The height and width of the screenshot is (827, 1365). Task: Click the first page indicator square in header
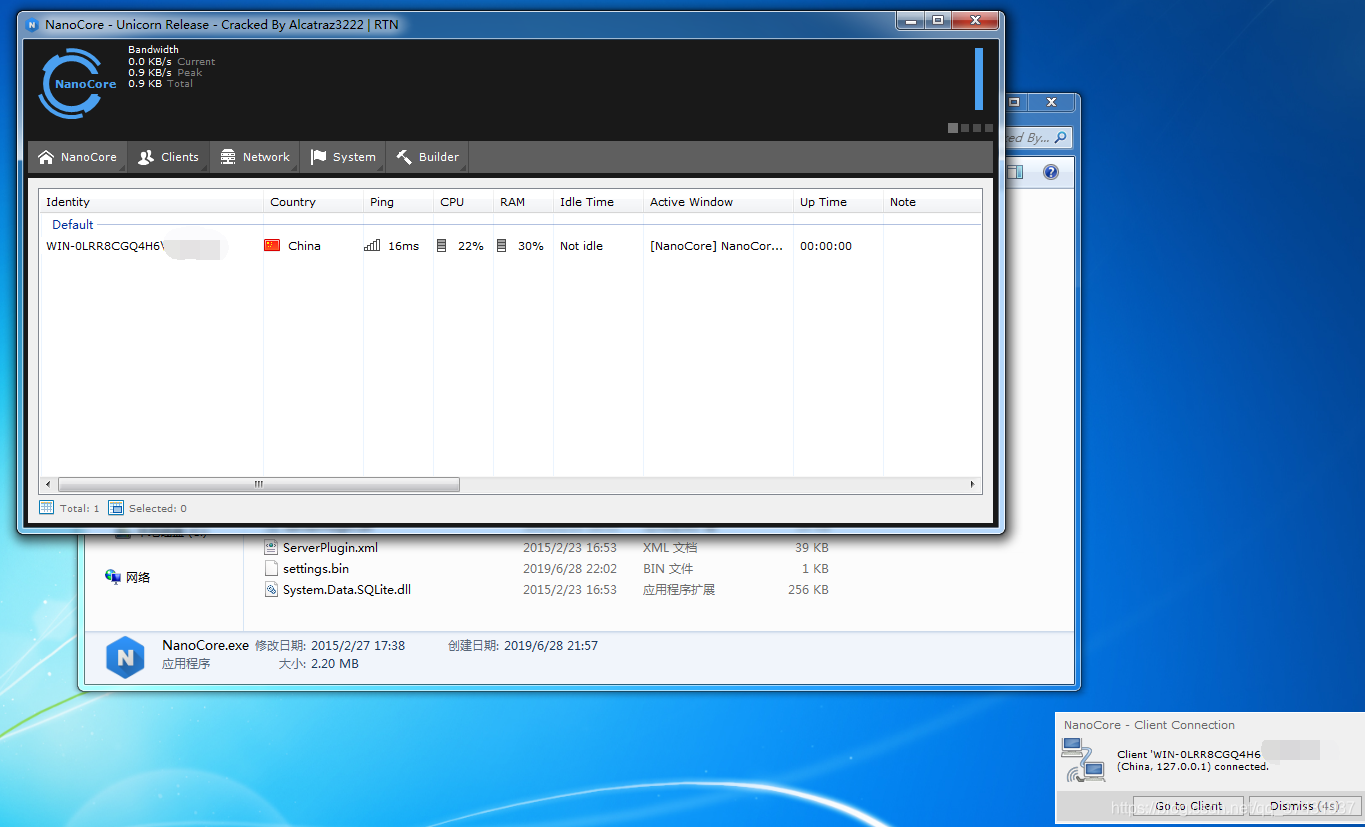(953, 128)
